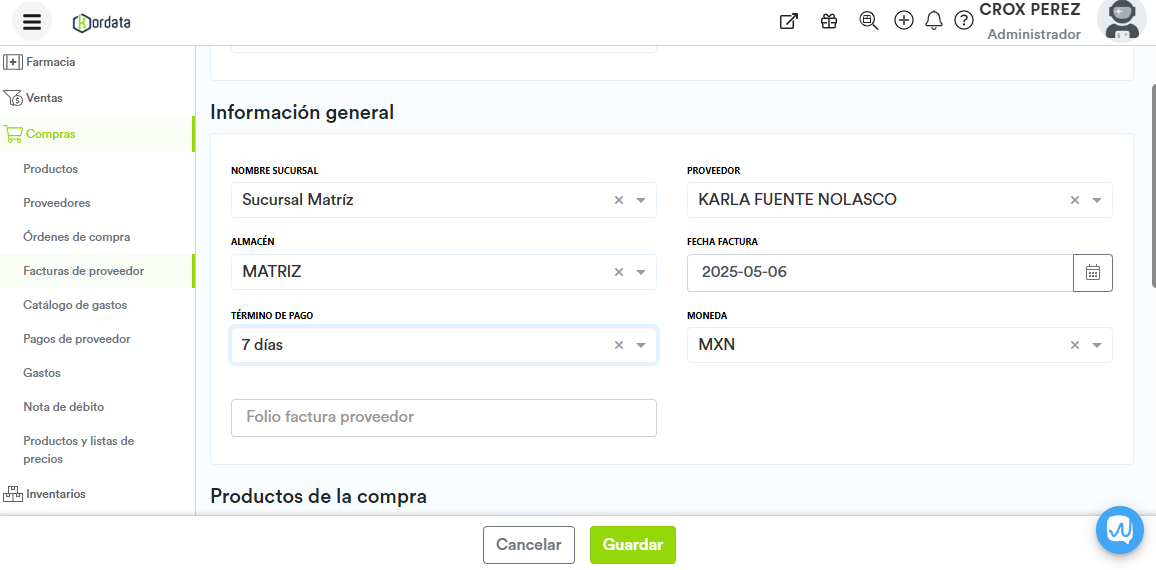1156x570 pixels.
Task: Expand the Almacén dropdown arrow
Action: pos(641,272)
